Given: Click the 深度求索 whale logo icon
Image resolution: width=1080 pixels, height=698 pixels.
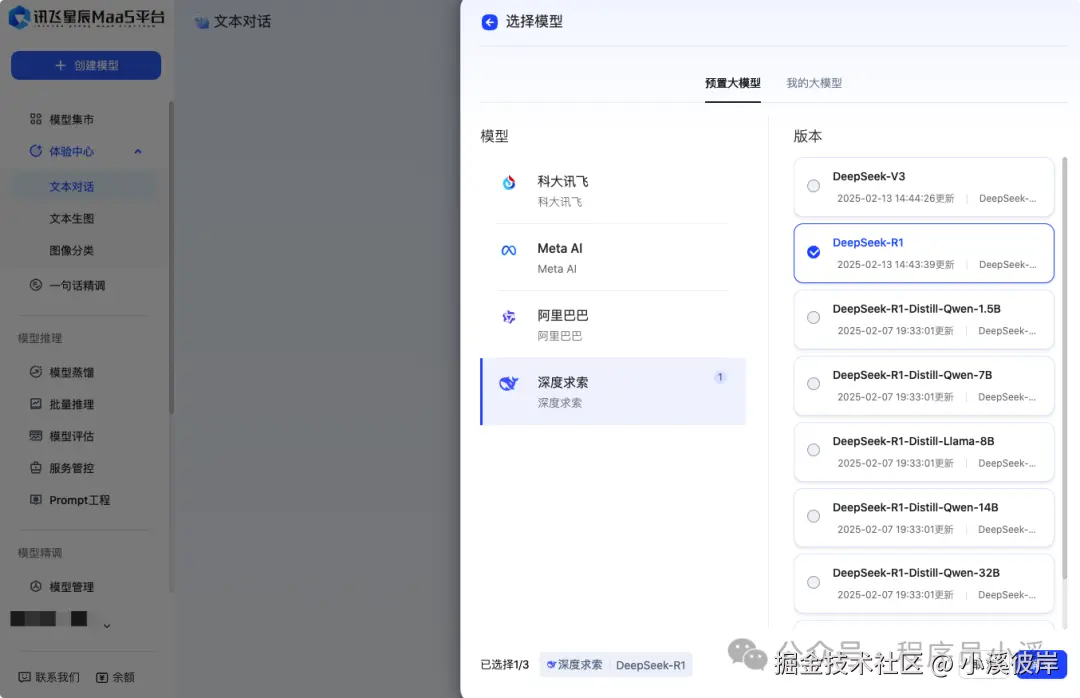Looking at the screenshot, I should point(508,383).
